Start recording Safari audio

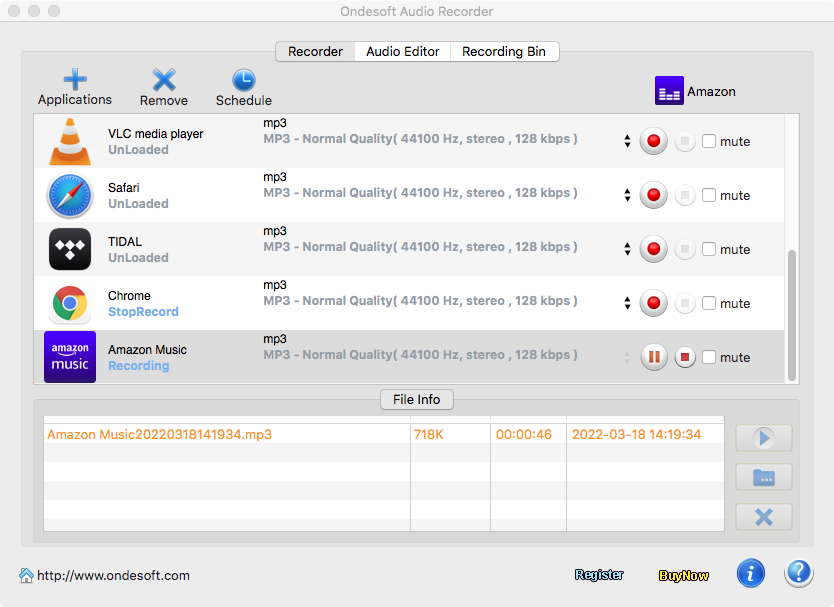(654, 195)
